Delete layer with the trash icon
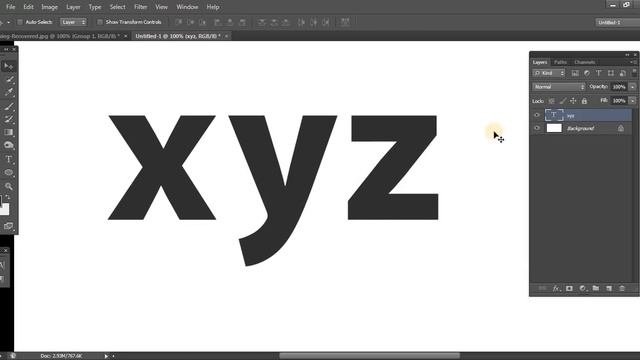 (x=622, y=288)
